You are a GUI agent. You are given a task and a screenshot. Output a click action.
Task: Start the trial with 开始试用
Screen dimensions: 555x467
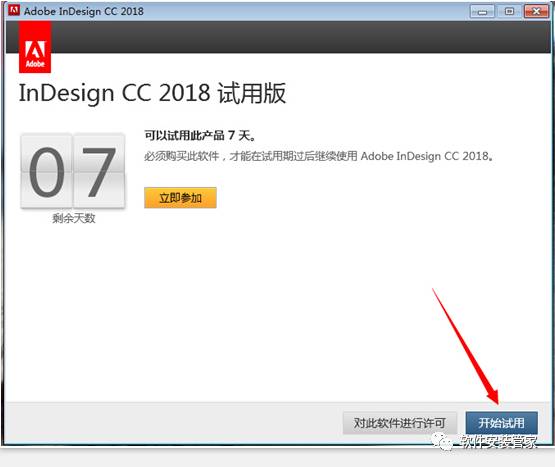[502, 423]
